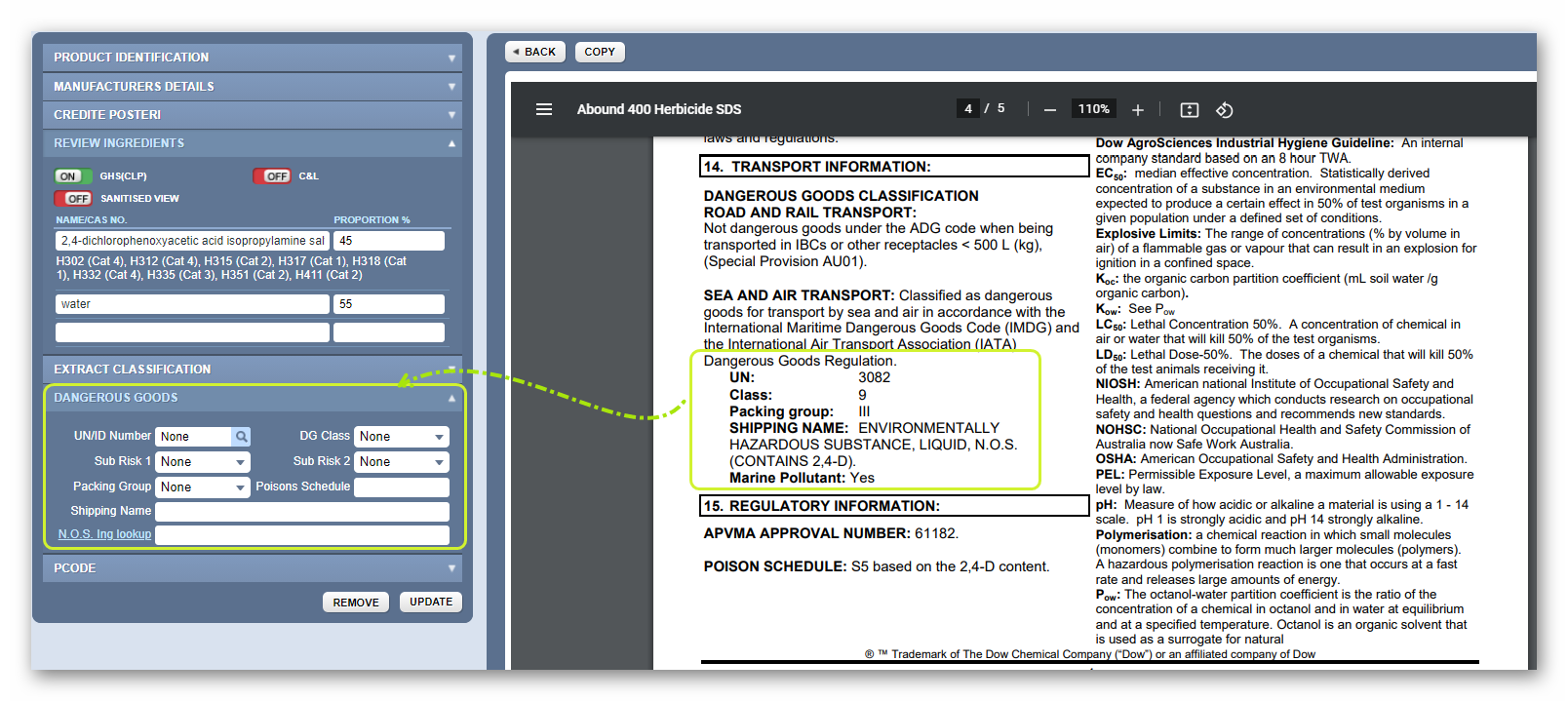Click the REMOVE button
This screenshot has height=701, width=1568.
click(x=356, y=603)
